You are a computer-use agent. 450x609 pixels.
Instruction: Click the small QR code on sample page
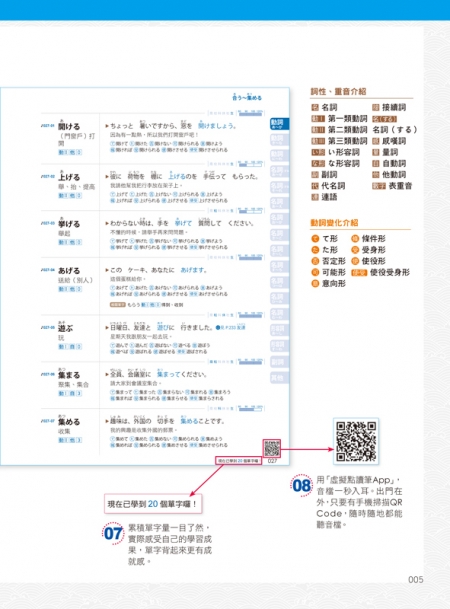coord(271,449)
